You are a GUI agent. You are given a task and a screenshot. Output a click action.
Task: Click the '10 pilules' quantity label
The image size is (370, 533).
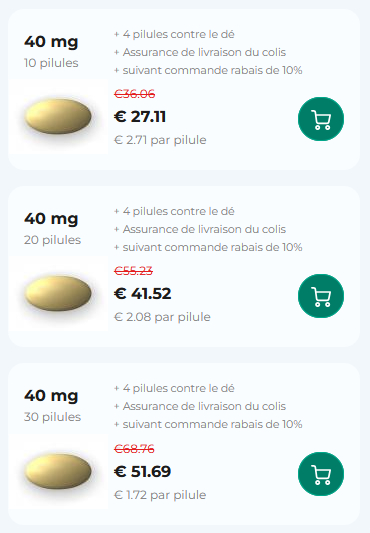[x=51, y=63]
